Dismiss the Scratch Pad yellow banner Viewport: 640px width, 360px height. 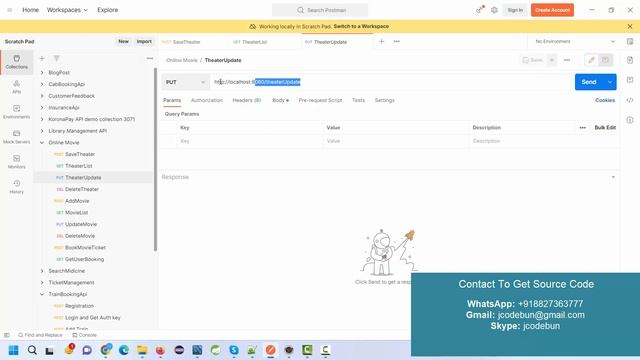[630, 26]
